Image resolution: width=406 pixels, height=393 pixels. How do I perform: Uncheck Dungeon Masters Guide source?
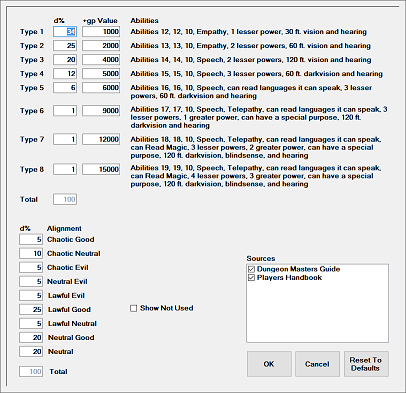coord(252,269)
